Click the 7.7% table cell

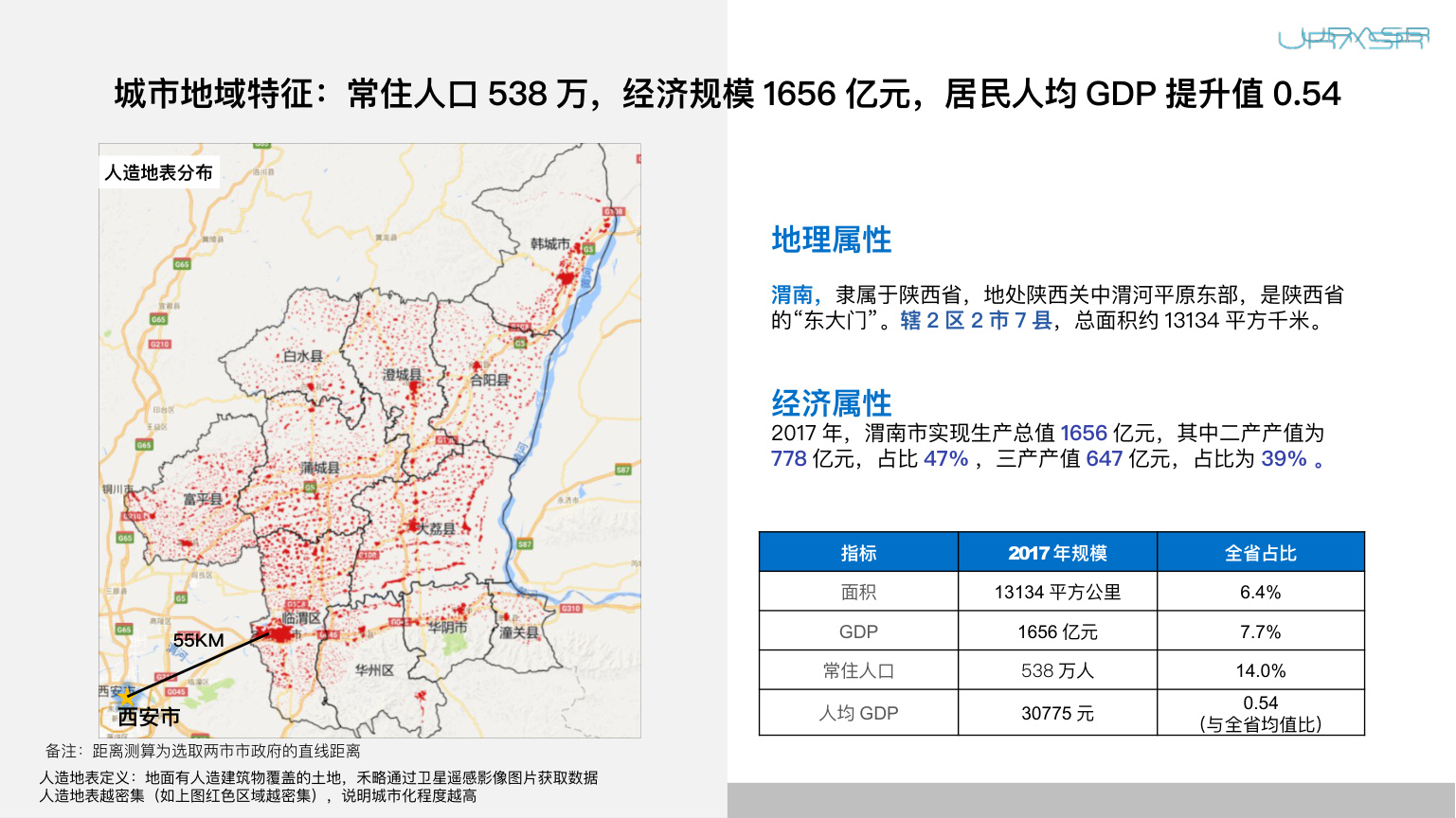point(1261,631)
